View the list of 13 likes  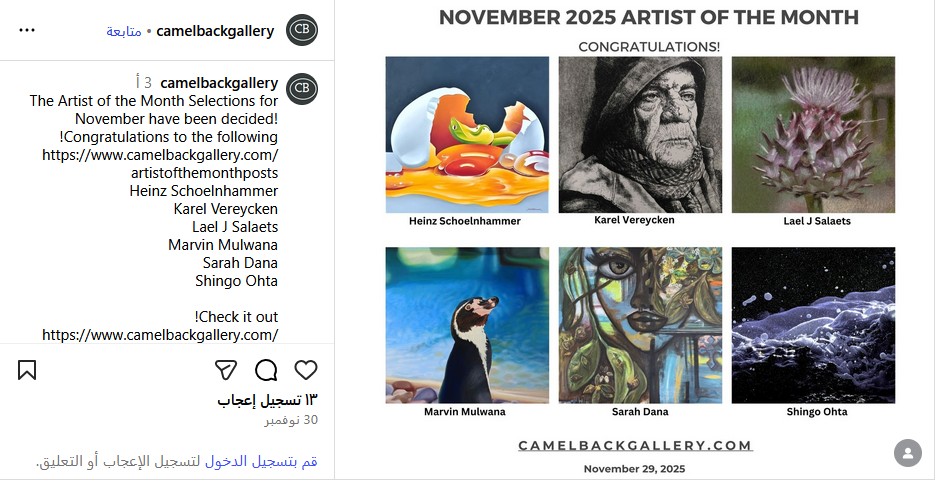(x=267, y=400)
